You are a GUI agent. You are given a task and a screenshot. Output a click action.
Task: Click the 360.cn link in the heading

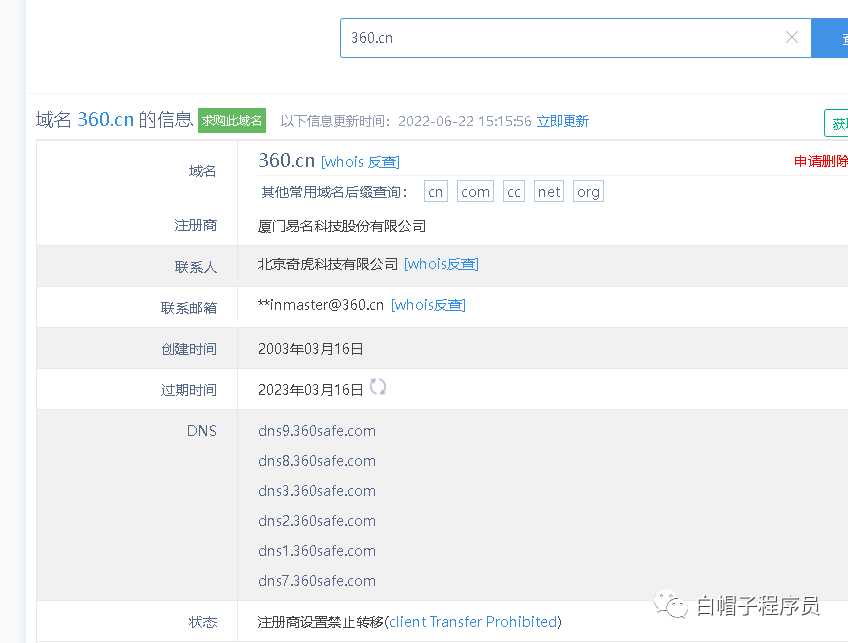105,120
